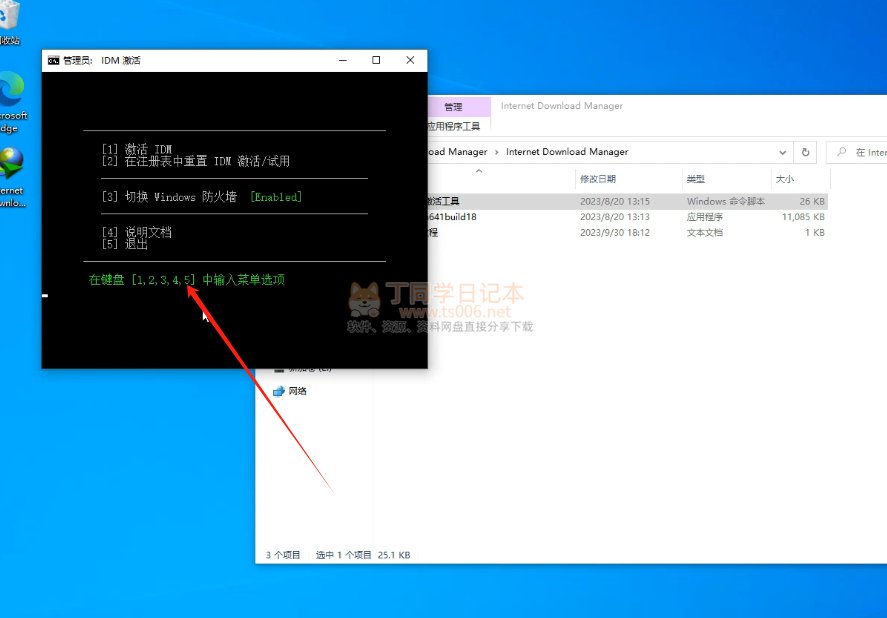This screenshot has height=618, width=887.
Task: Click the console icon in the IDM activation title bar
Action: (x=53, y=61)
